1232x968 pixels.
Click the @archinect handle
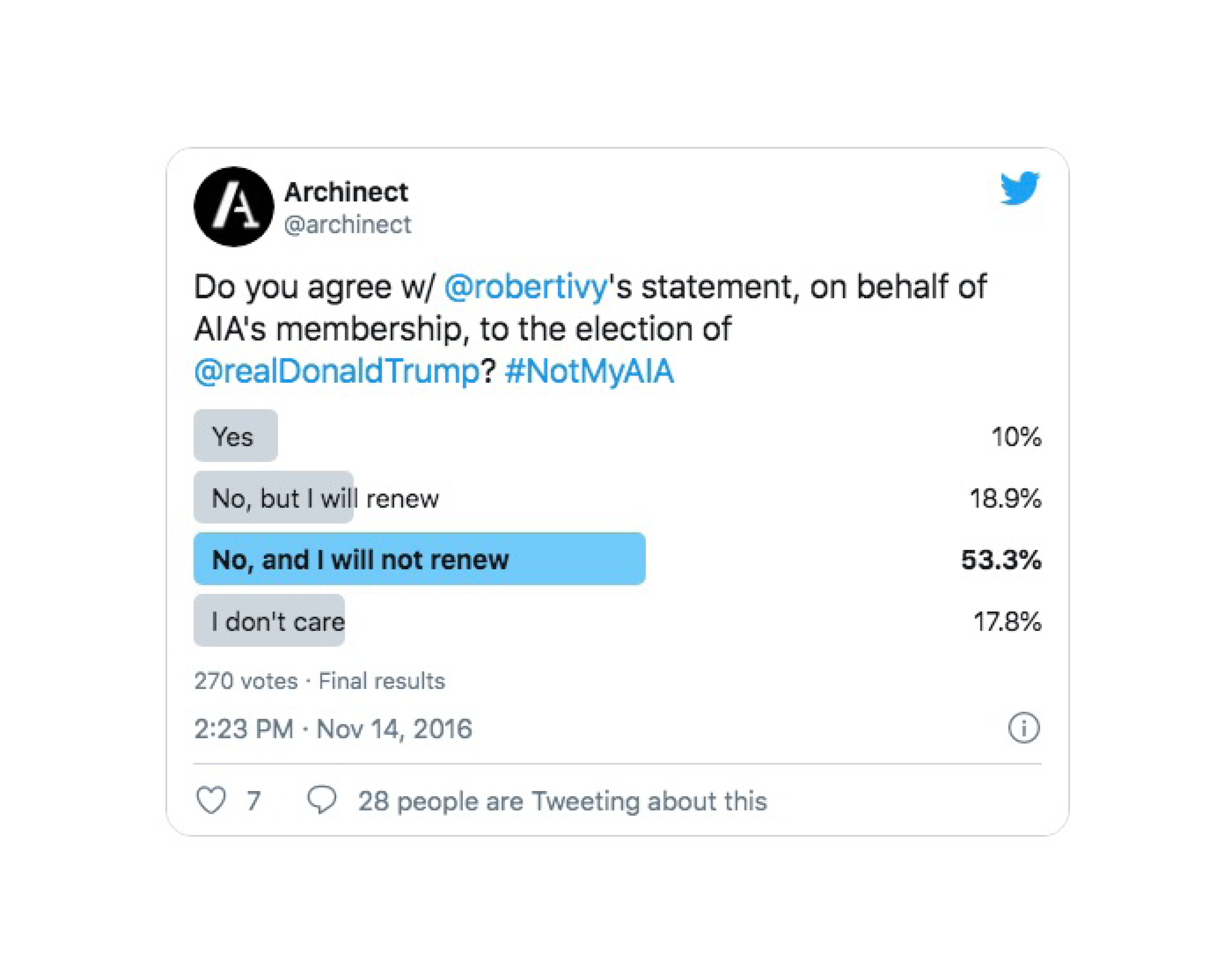pyautogui.click(x=348, y=225)
